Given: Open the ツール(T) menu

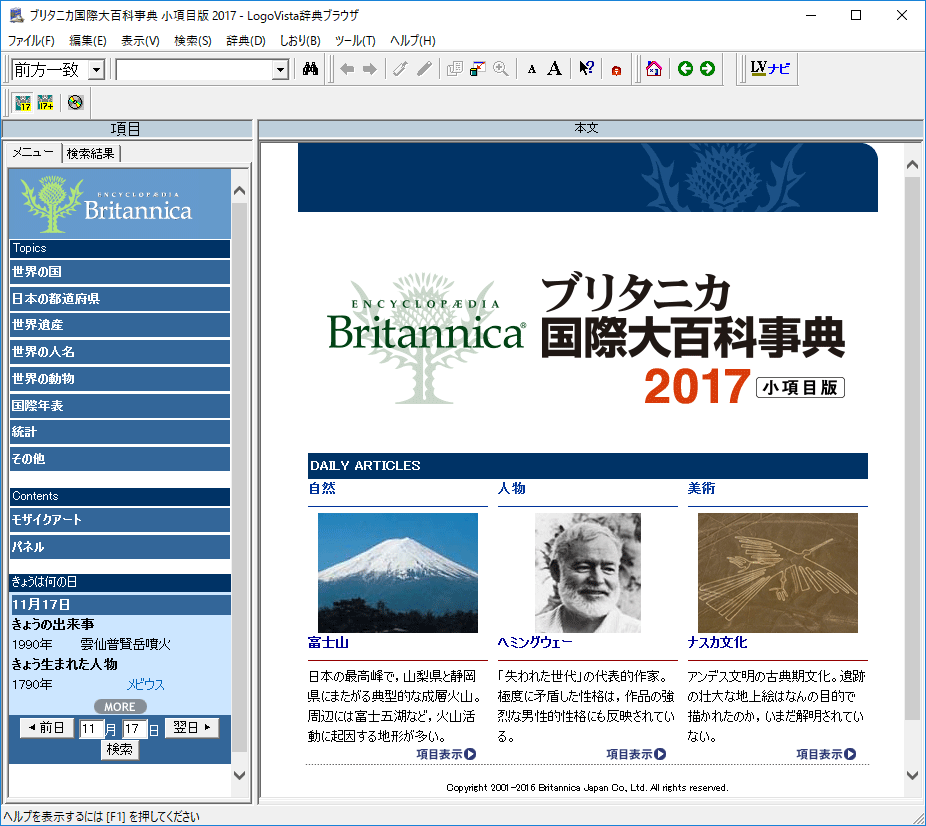Looking at the screenshot, I should pos(355,41).
